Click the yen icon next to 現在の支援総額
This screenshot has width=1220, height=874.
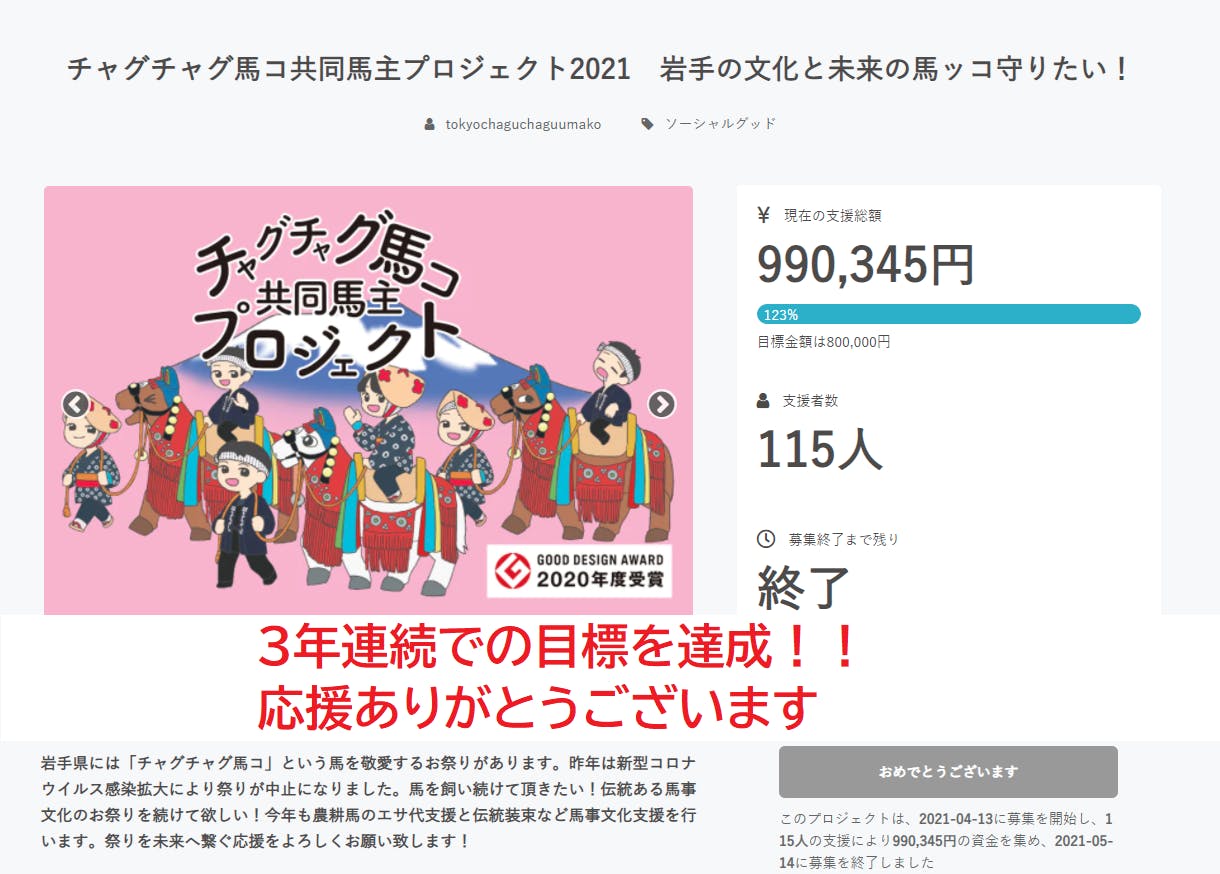coord(764,214)
